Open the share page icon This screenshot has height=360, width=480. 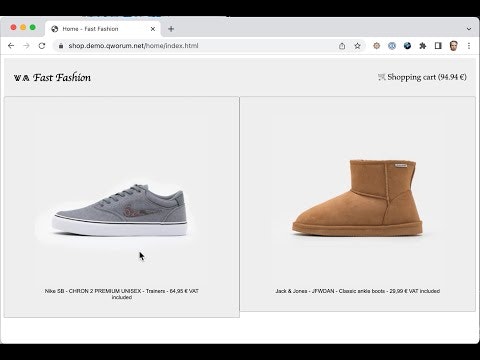tap(342, 46)
